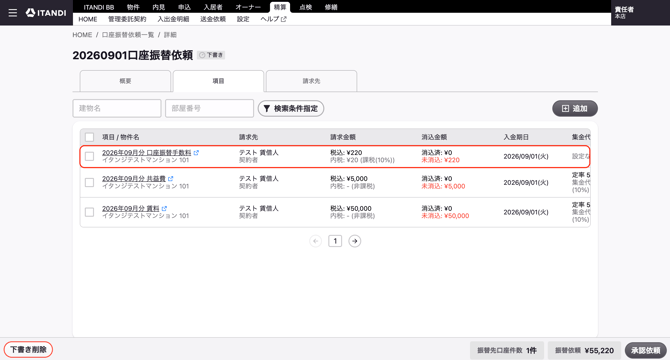The height and width of the screenshot is (360, 670).
Task: Open the オーナー top menu
Action: click(248, 7)
